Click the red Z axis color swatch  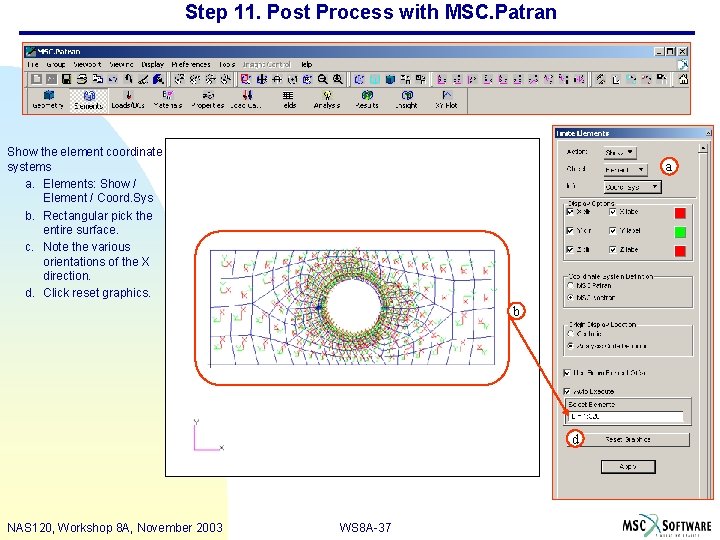pos(680,251)
